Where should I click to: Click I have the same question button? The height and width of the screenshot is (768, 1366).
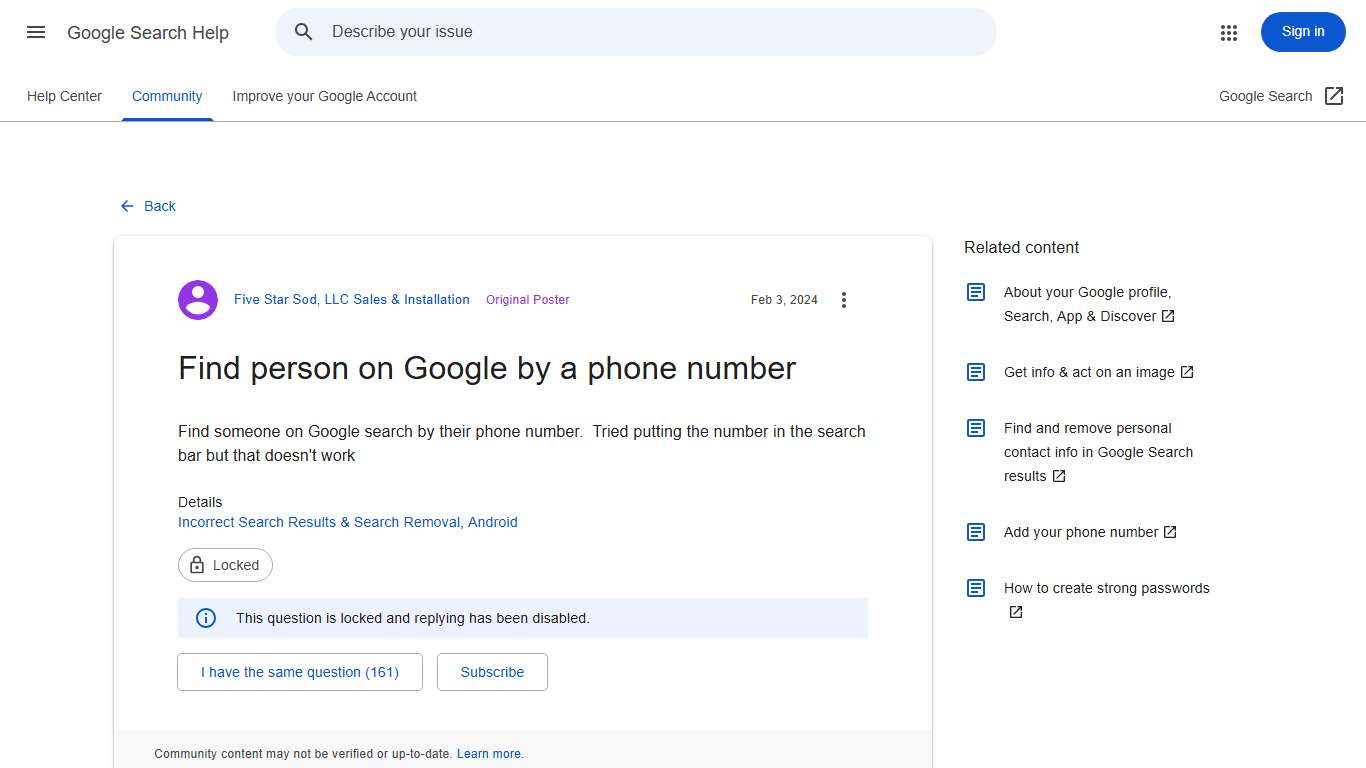299,671
